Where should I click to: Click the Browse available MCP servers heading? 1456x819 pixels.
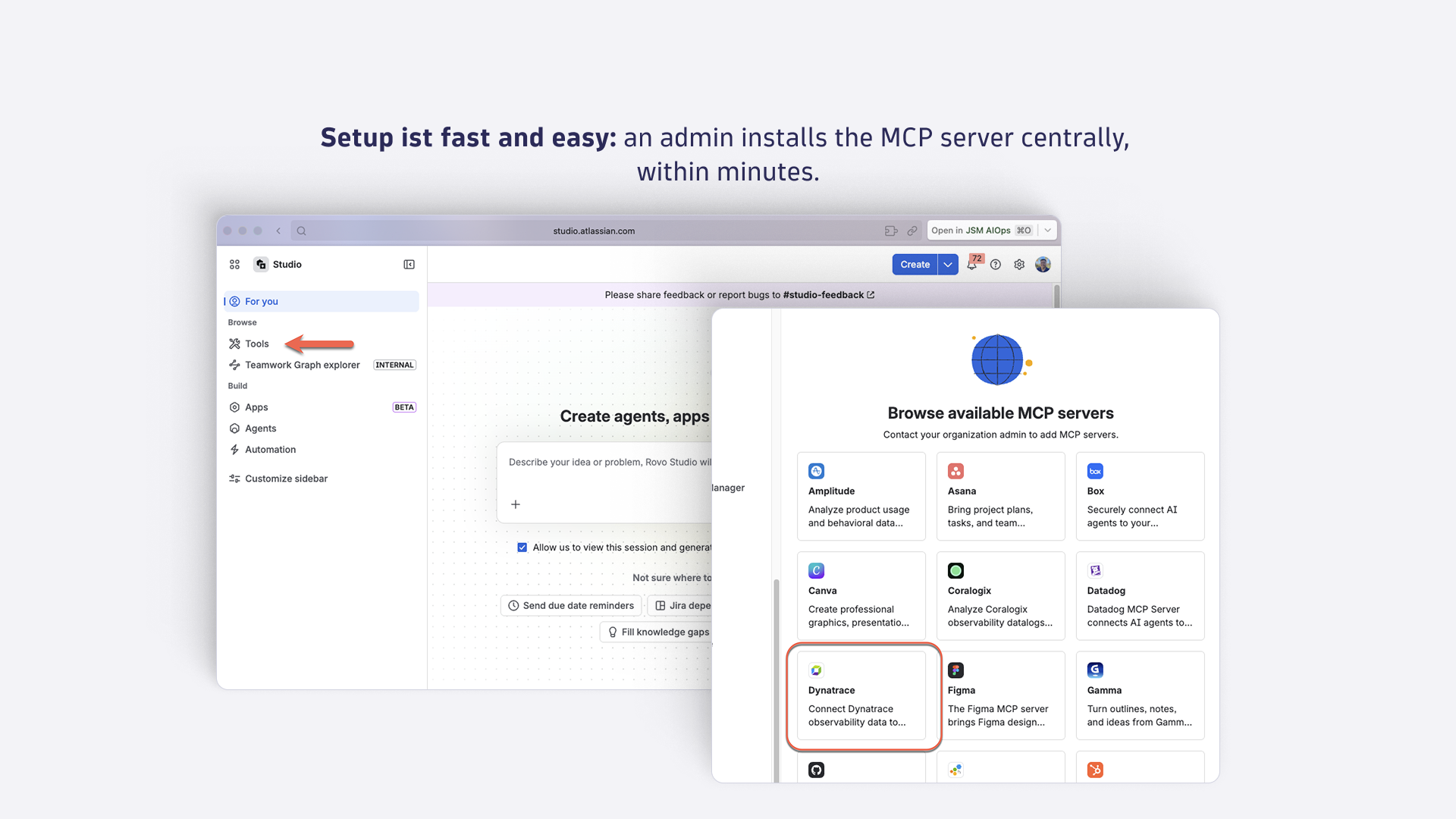1000,413
